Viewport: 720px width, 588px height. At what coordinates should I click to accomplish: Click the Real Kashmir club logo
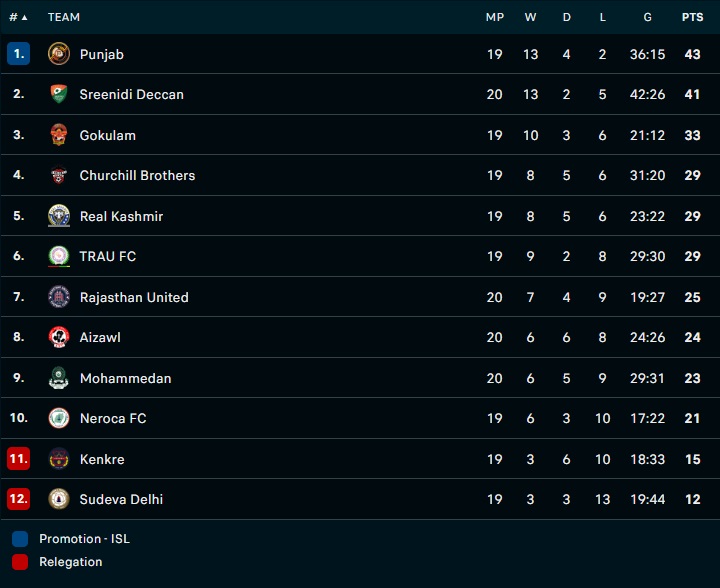point(59,216)
